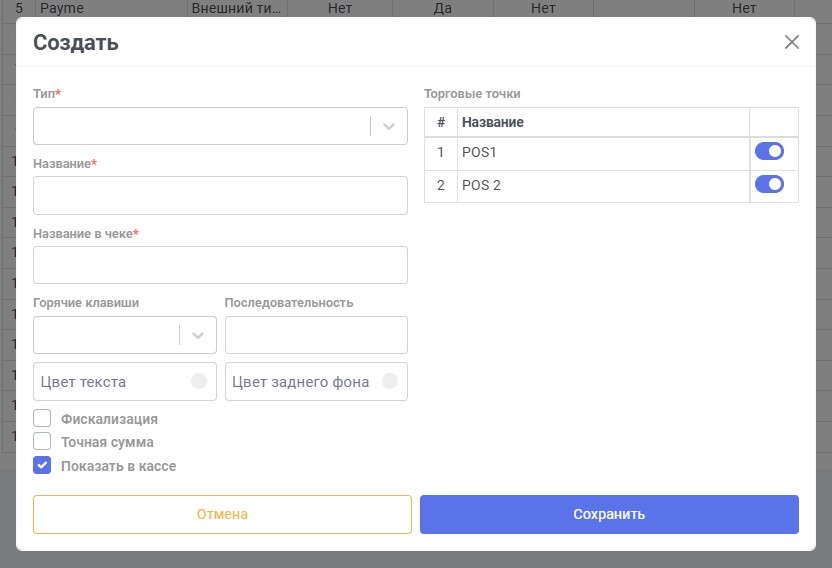Click the Название input field
The image size is (832, 568).
(x=220, y=195)
